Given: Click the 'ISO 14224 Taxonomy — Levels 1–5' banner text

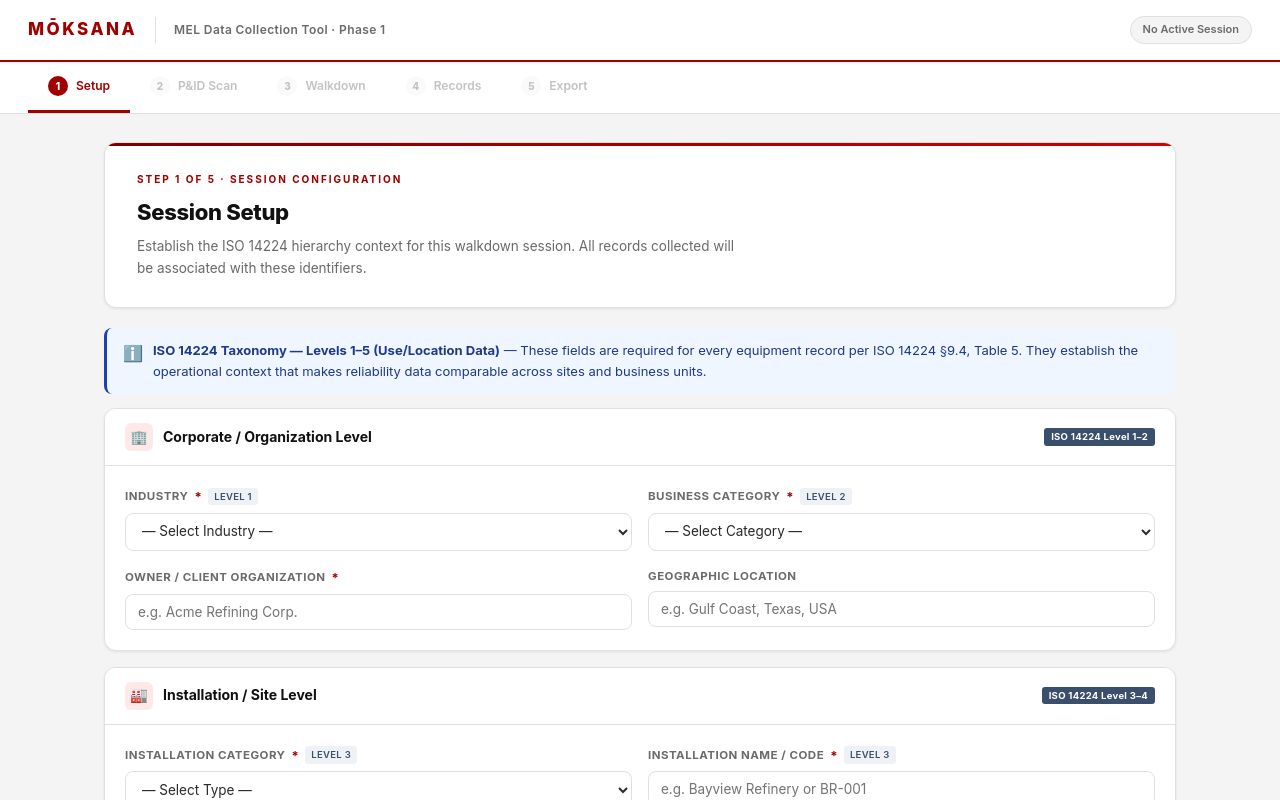Looking at the screenshot, I should [x=326, y=351].
